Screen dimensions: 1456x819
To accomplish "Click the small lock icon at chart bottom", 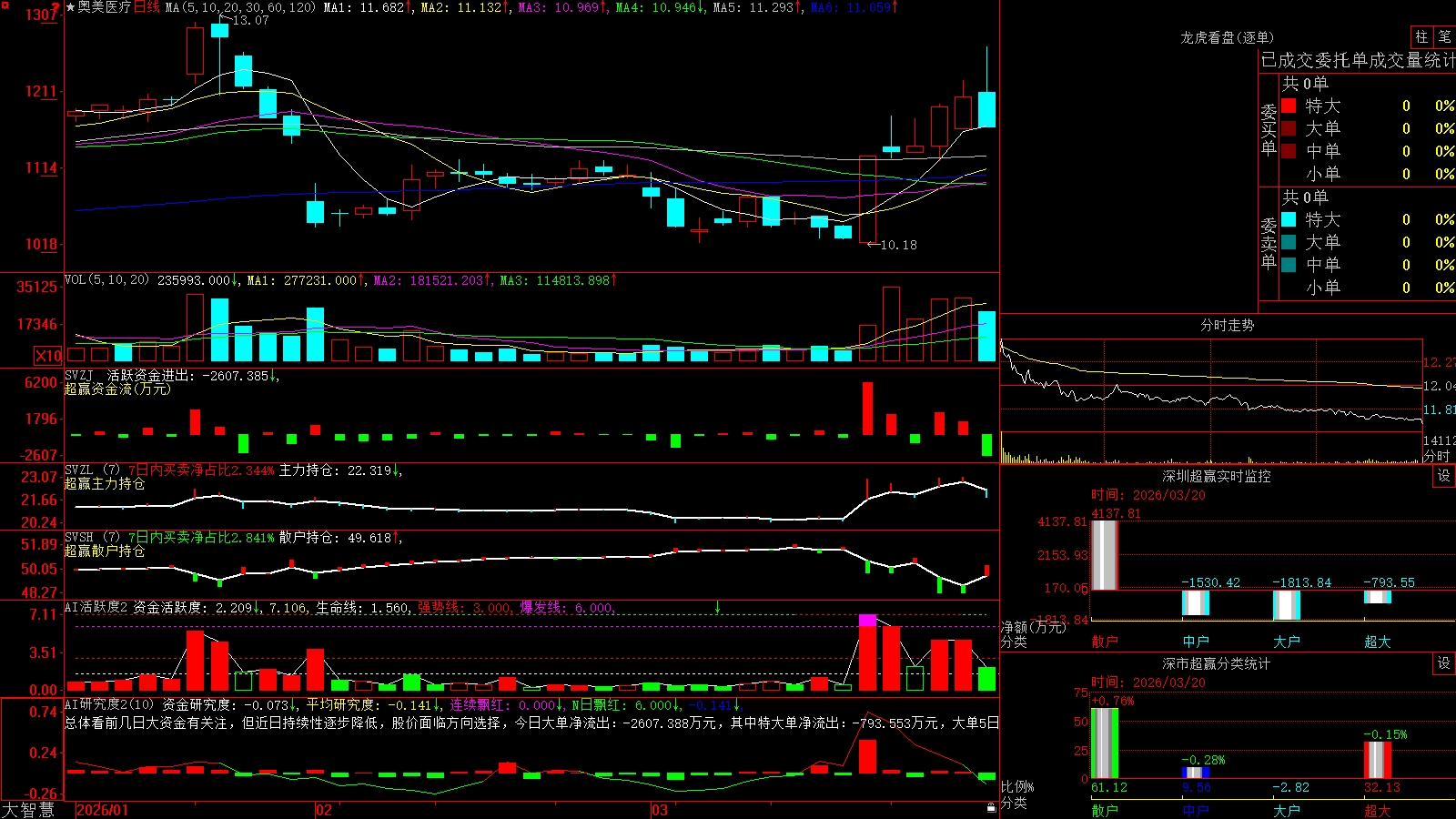I will [992, 808].
